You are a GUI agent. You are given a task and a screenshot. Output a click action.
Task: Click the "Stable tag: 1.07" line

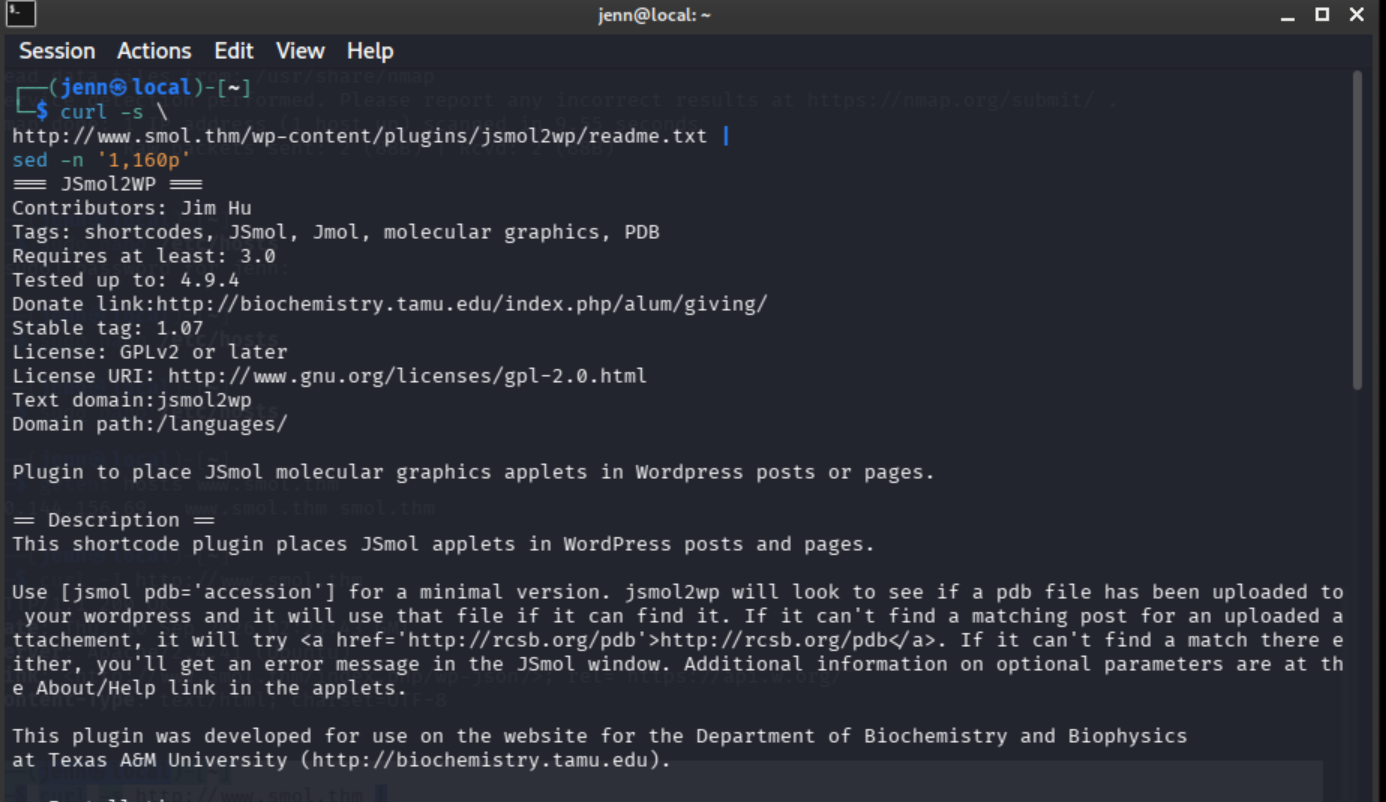[x=108, y=328]
